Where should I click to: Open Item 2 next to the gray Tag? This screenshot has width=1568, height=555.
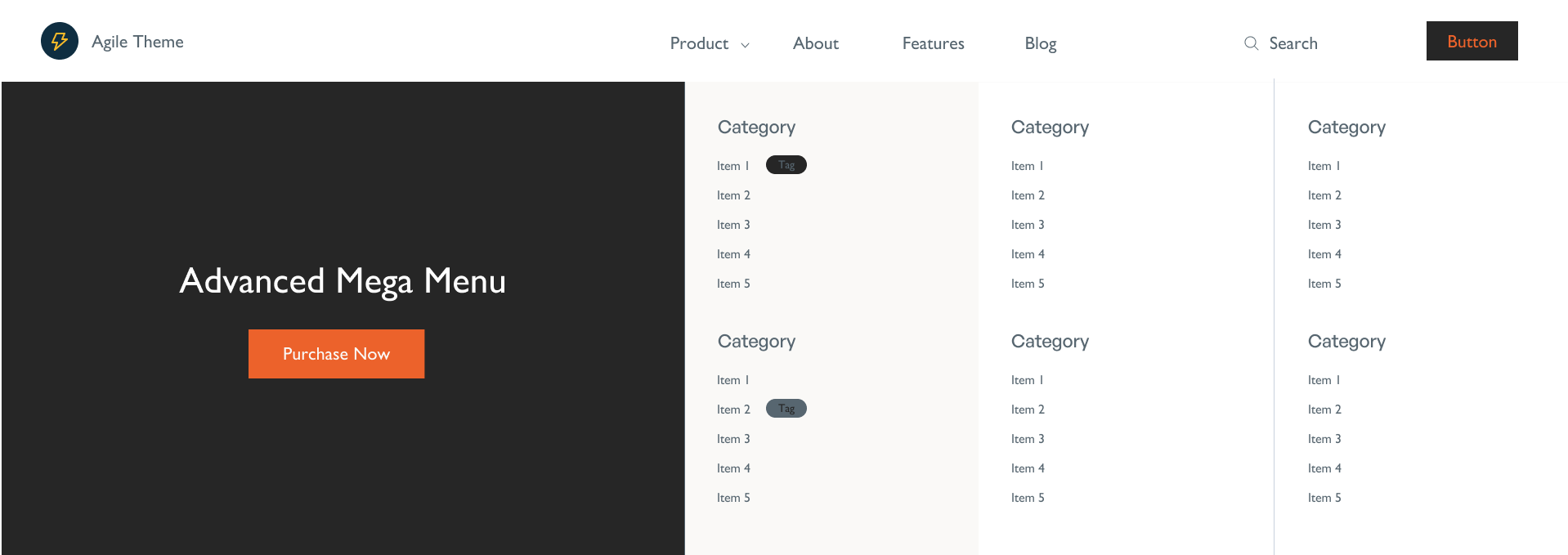click(733, 410)
